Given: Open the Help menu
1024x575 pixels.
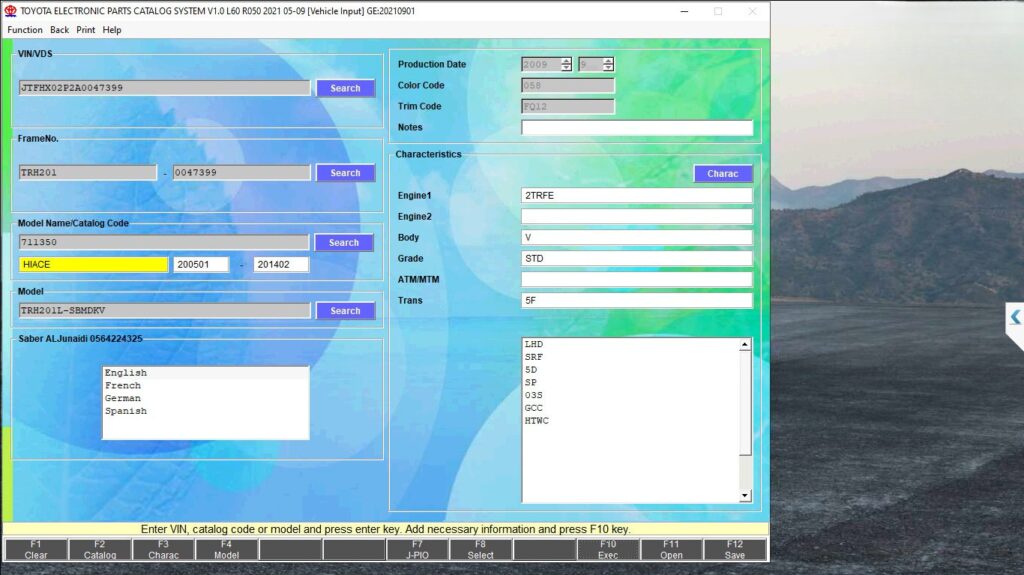Looking at the screenshot, I should (112, 30).
